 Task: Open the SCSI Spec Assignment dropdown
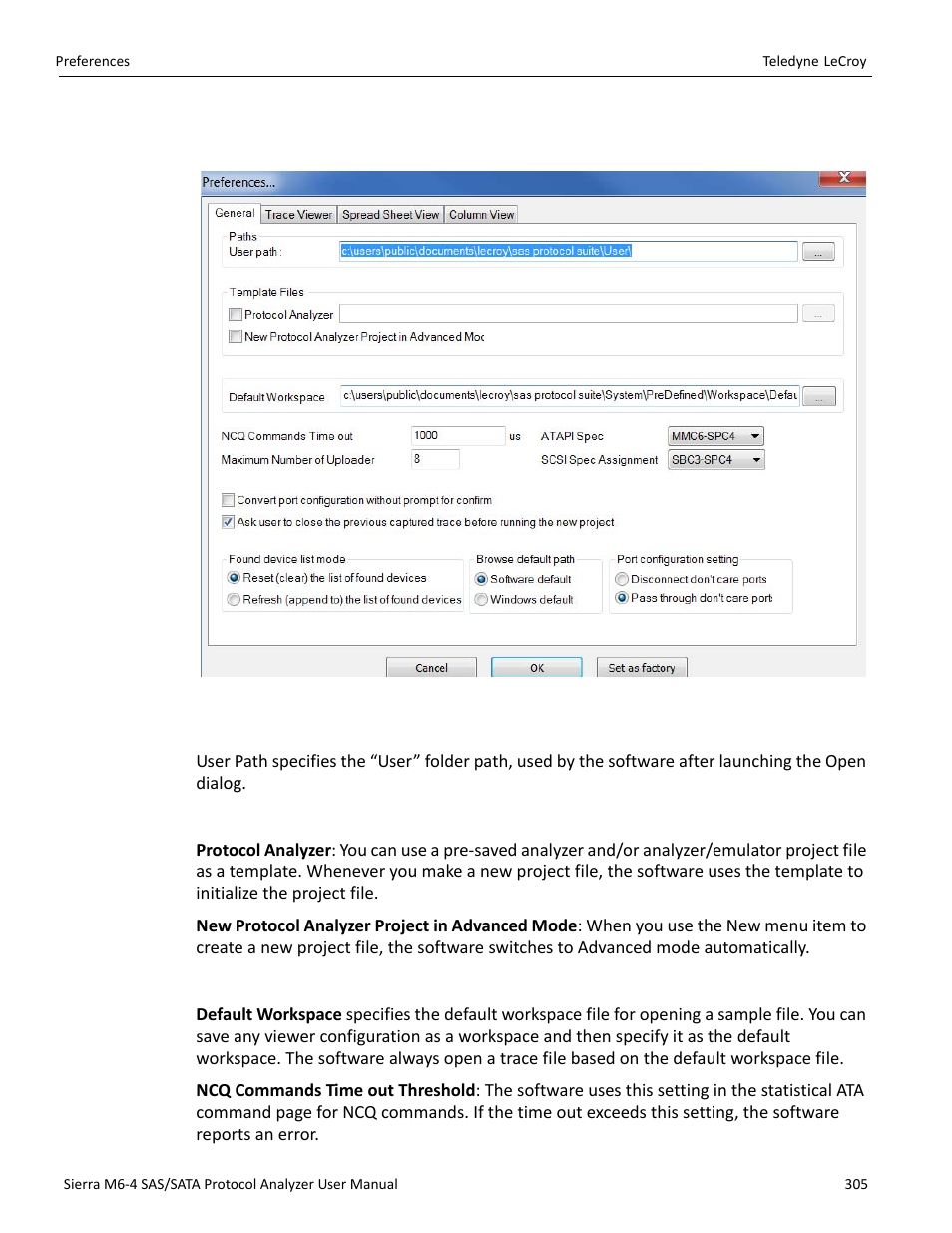[715, 460]
